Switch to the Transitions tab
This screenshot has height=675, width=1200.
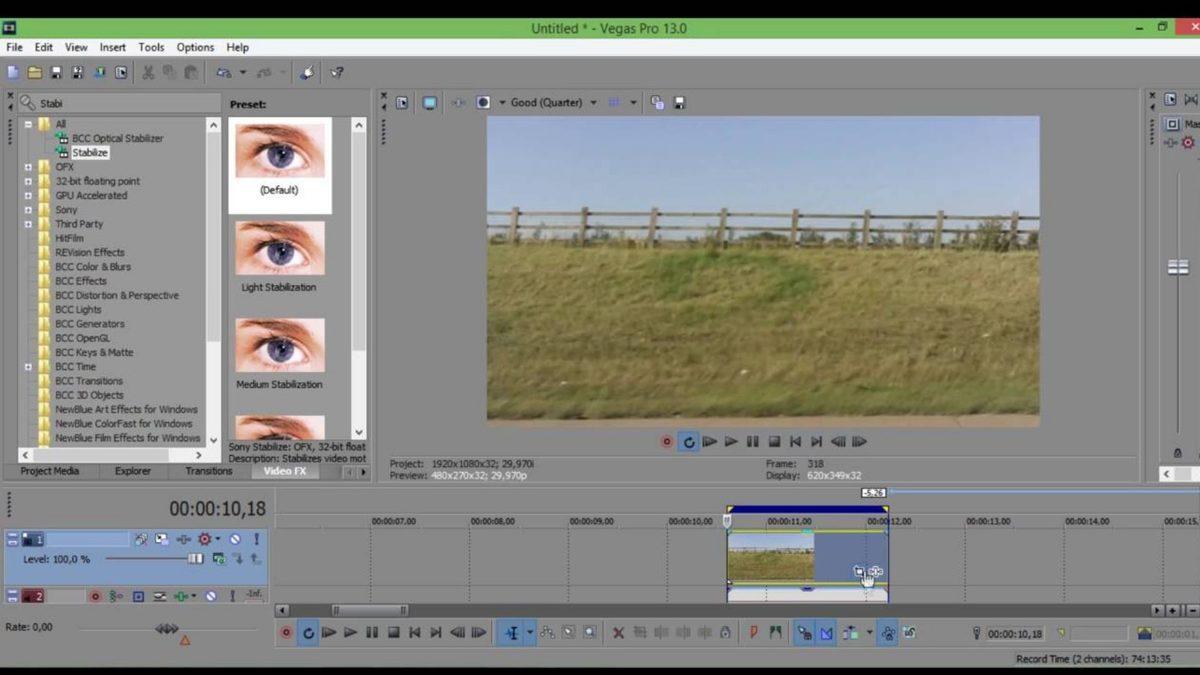coord(207,471)
